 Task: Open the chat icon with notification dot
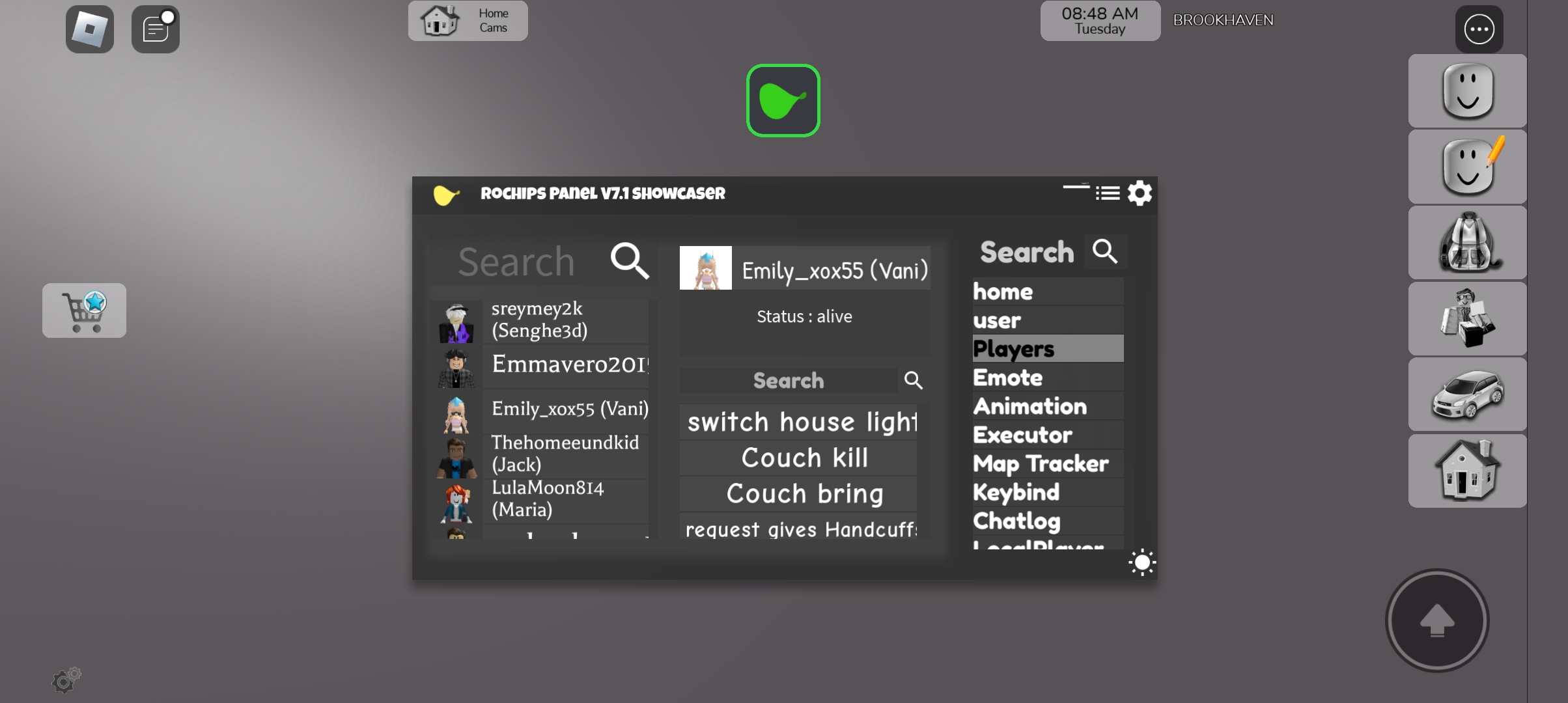pos(156,29)
